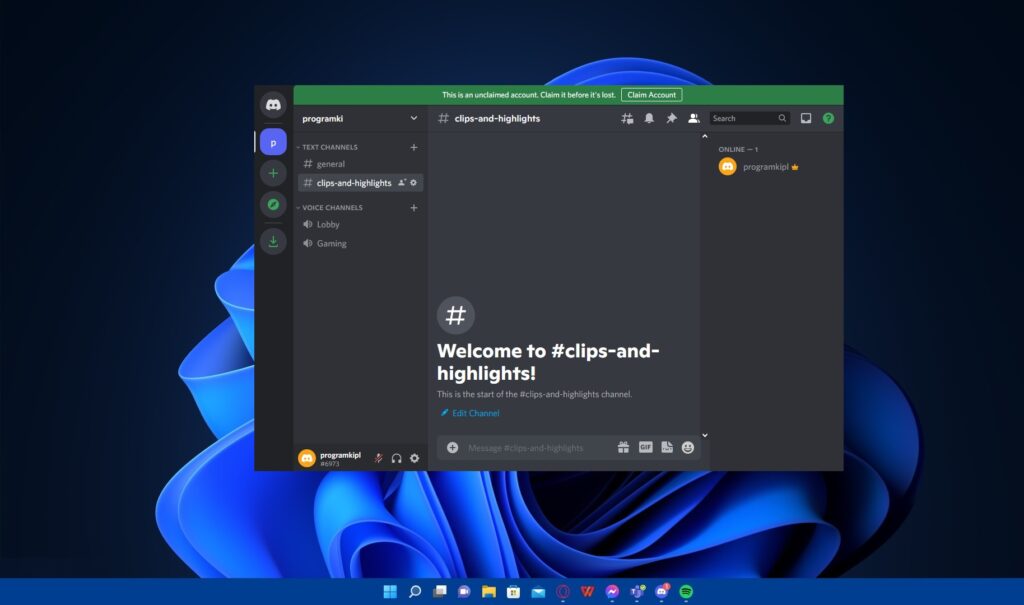Join the Gaming voice channel

[x=360, y=243]
